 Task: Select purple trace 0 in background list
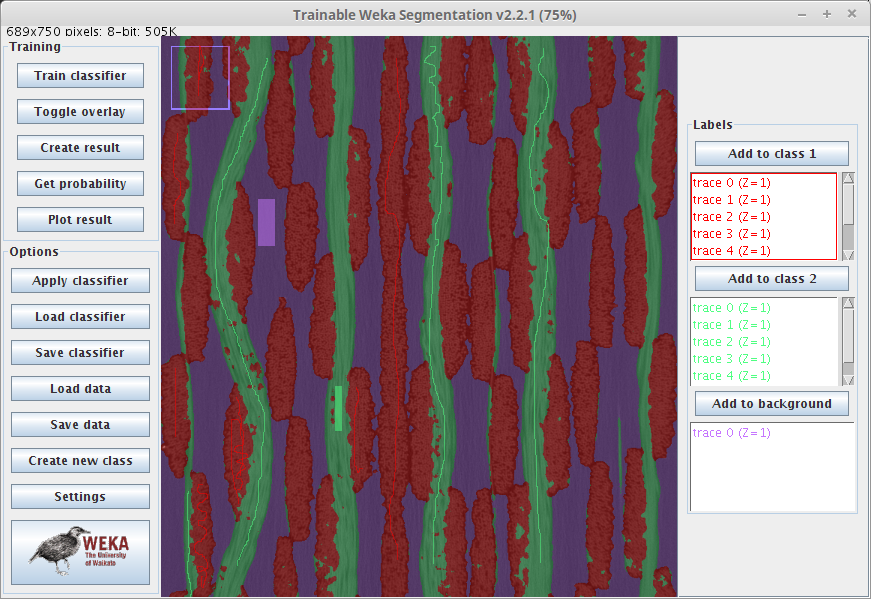click(x=732, y=433)
